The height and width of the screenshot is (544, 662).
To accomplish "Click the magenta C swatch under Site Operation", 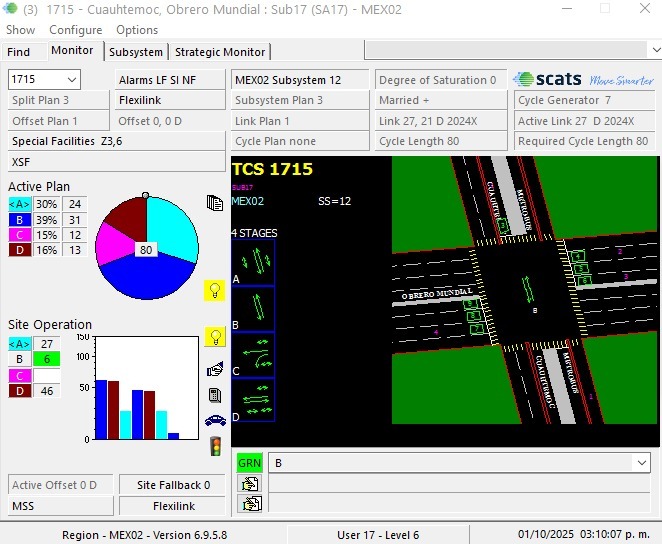I will (x=19, y=375).
